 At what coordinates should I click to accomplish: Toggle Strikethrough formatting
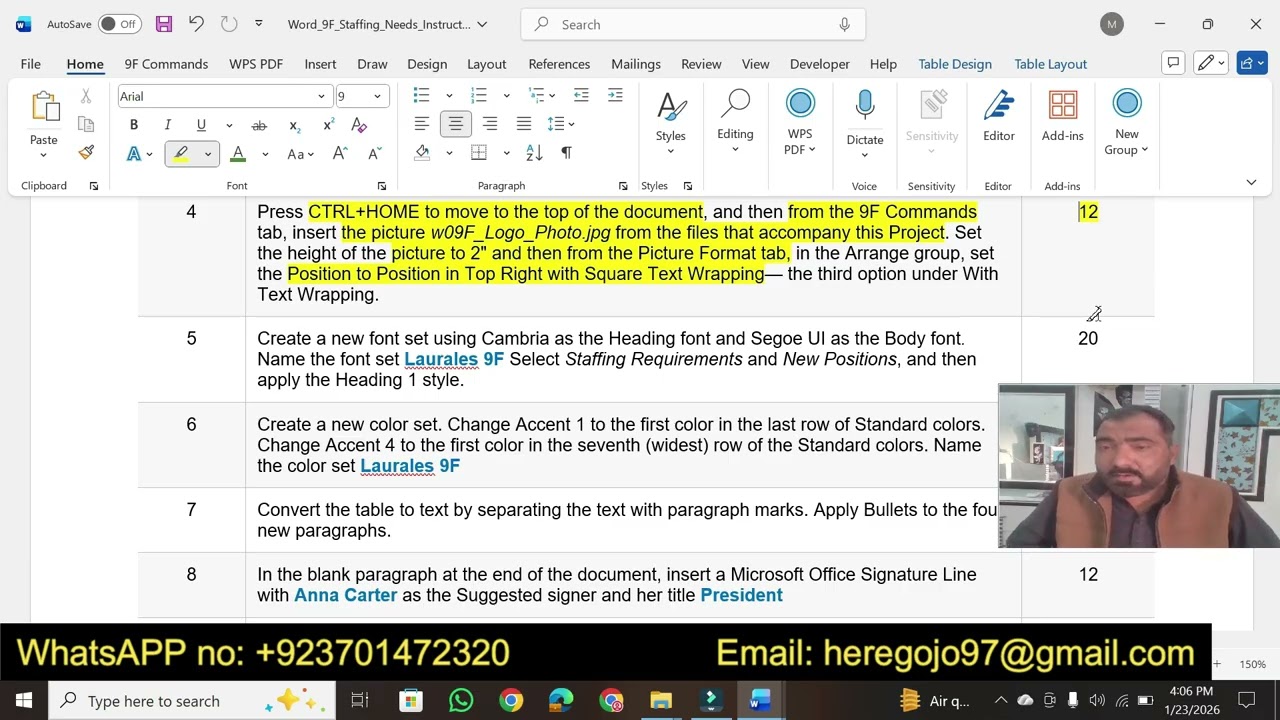point(259,125)
